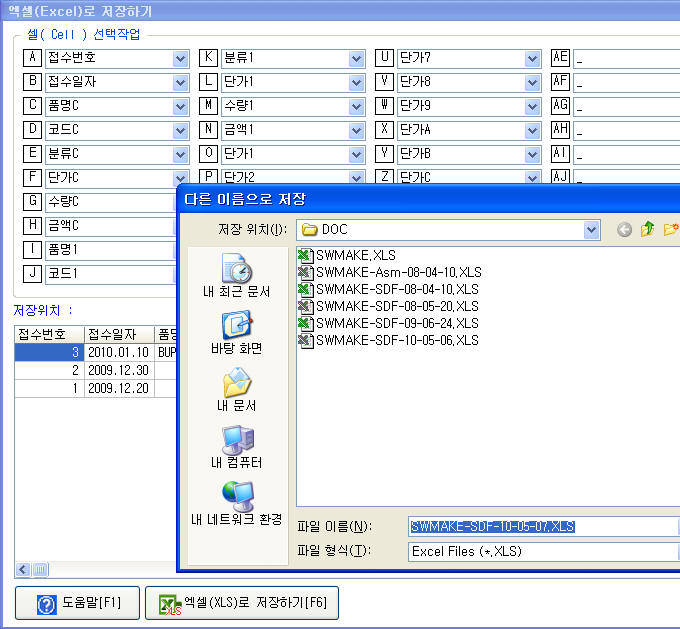This screenshot has width=680, height=629.
Task: Click help button 도움말[F1]
Action: [77, 603]
